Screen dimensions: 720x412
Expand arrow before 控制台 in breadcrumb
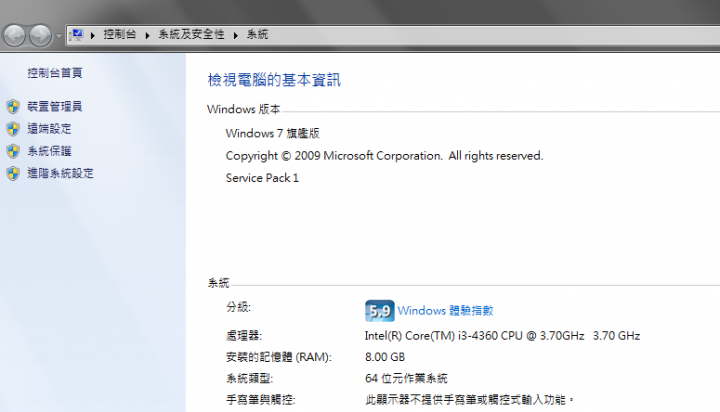coord(93,35)
